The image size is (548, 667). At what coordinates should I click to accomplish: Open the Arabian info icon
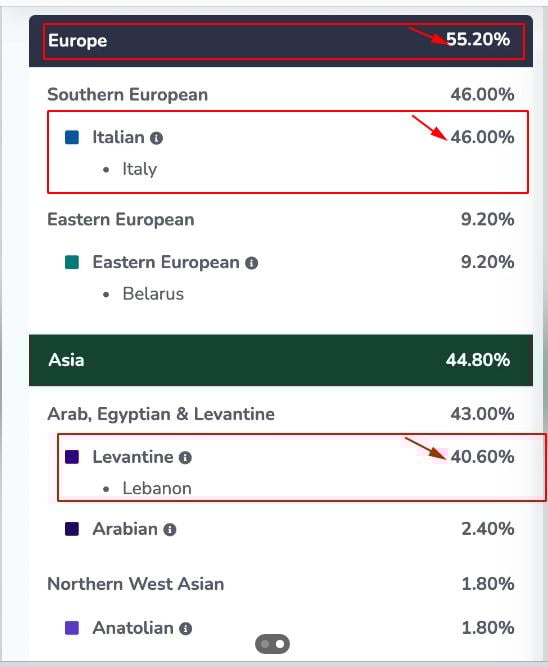170,530
